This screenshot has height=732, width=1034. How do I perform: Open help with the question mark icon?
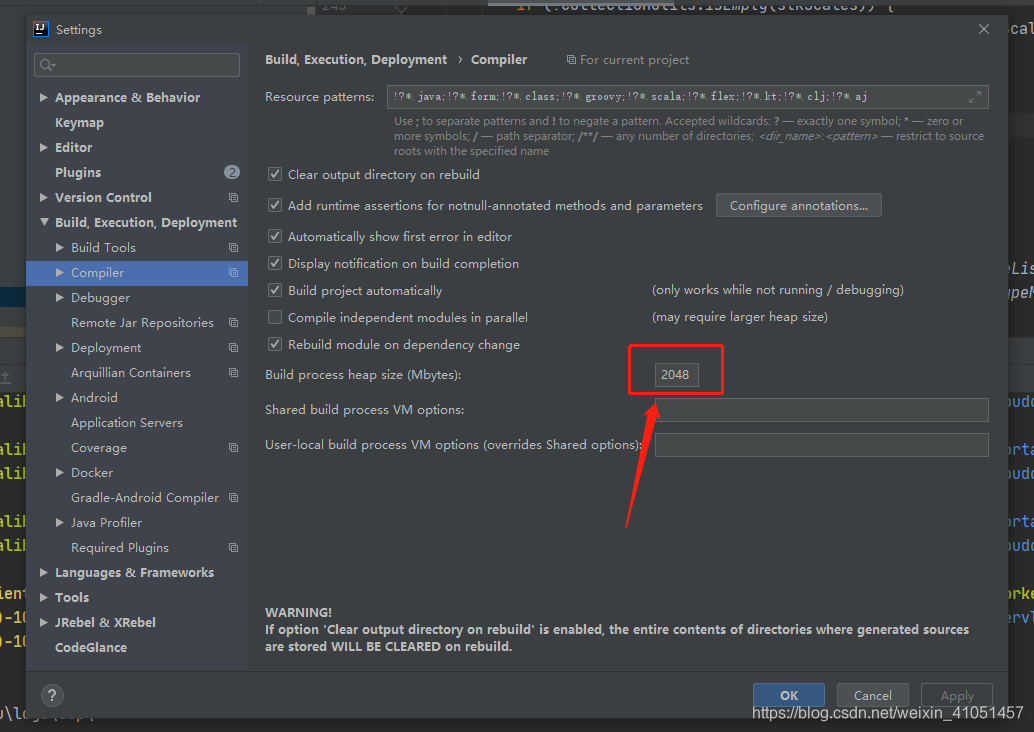[52, 695]
